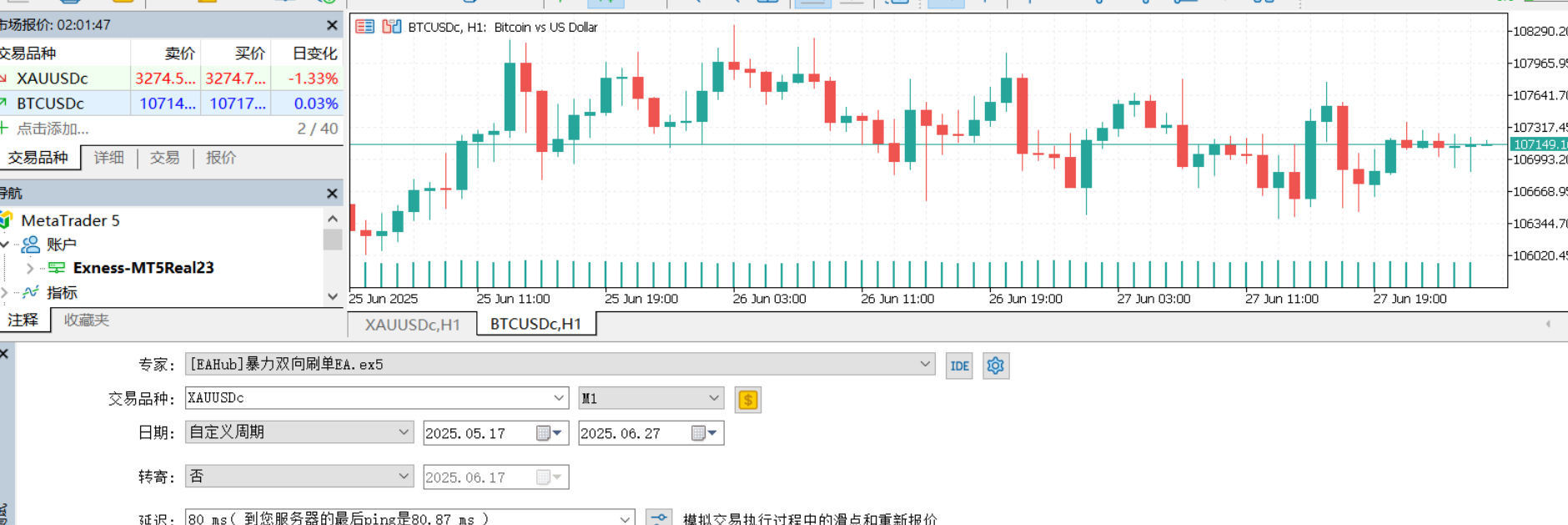Click the accounts people icon in navigator

31,245
